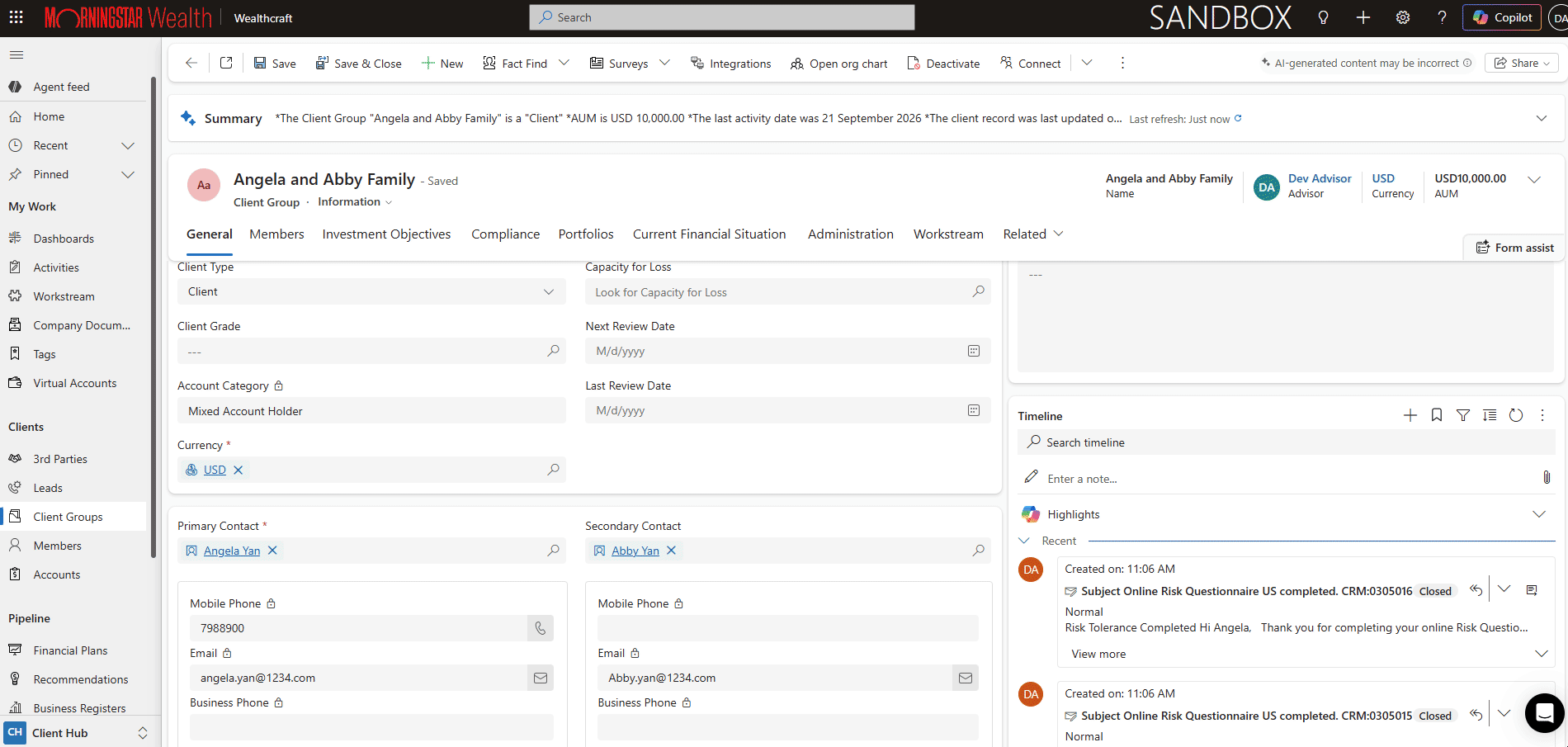Open timeline bookmark icon

pos(1437,415)
